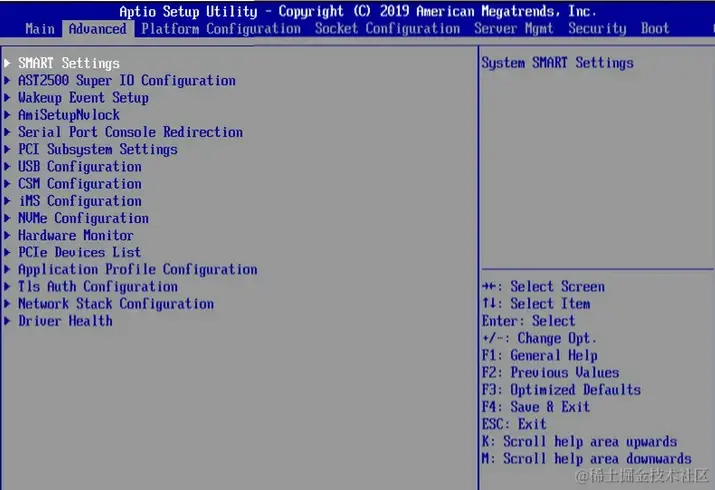Screen dimensions: 715x490
Task: Open Application Profile Configuration
Action: click(138, 269)
